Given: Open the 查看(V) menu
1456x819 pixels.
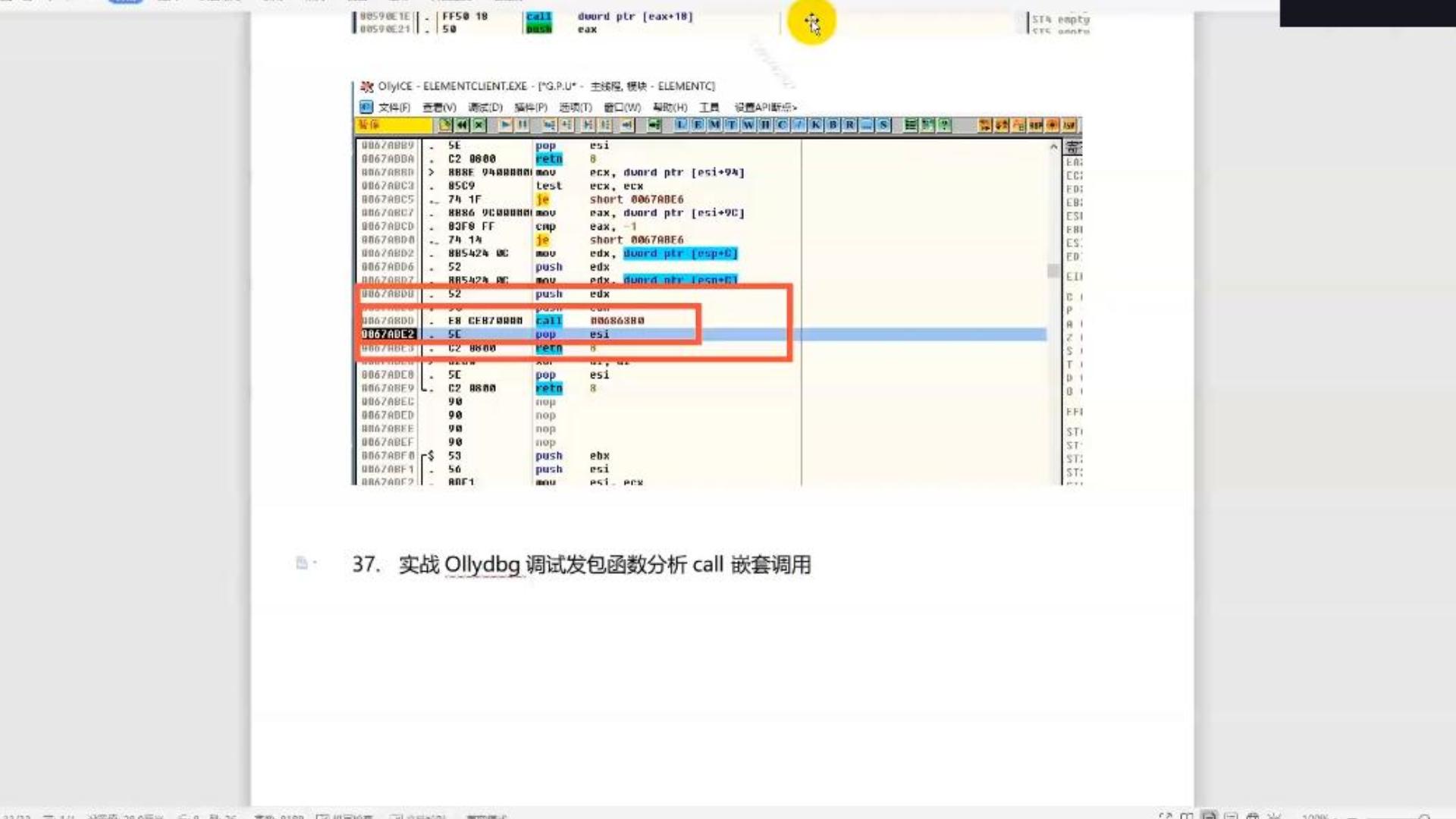Looking at the screenshot, I should point(439,107).
